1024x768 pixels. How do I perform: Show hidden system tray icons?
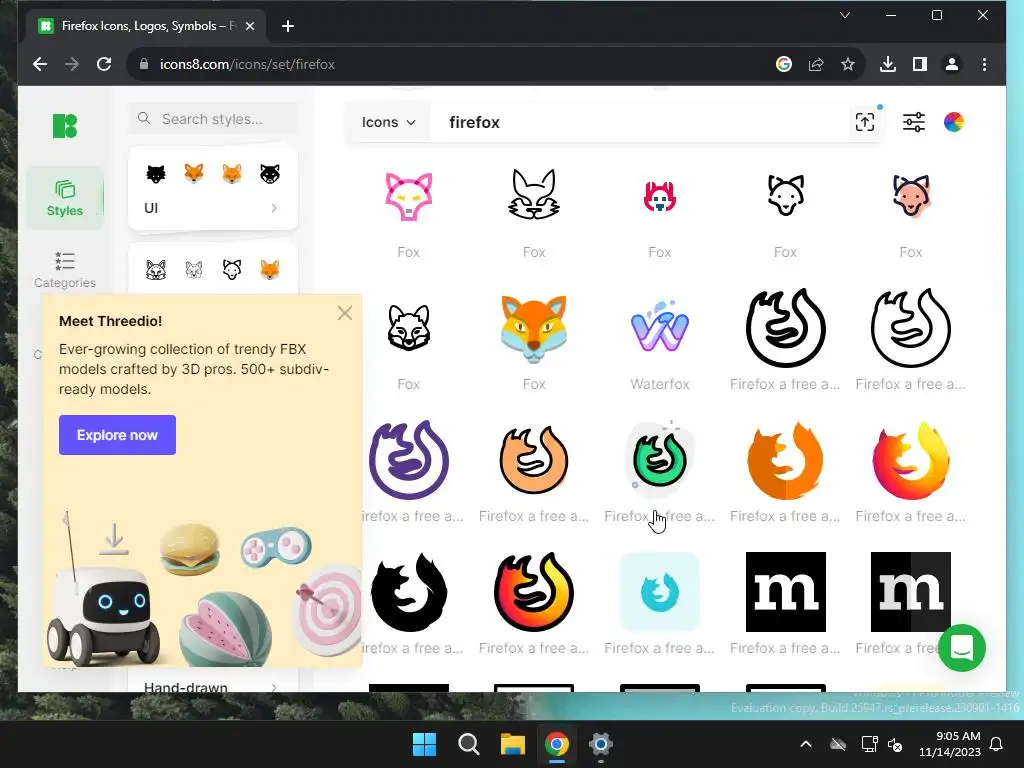coord(806,744)
